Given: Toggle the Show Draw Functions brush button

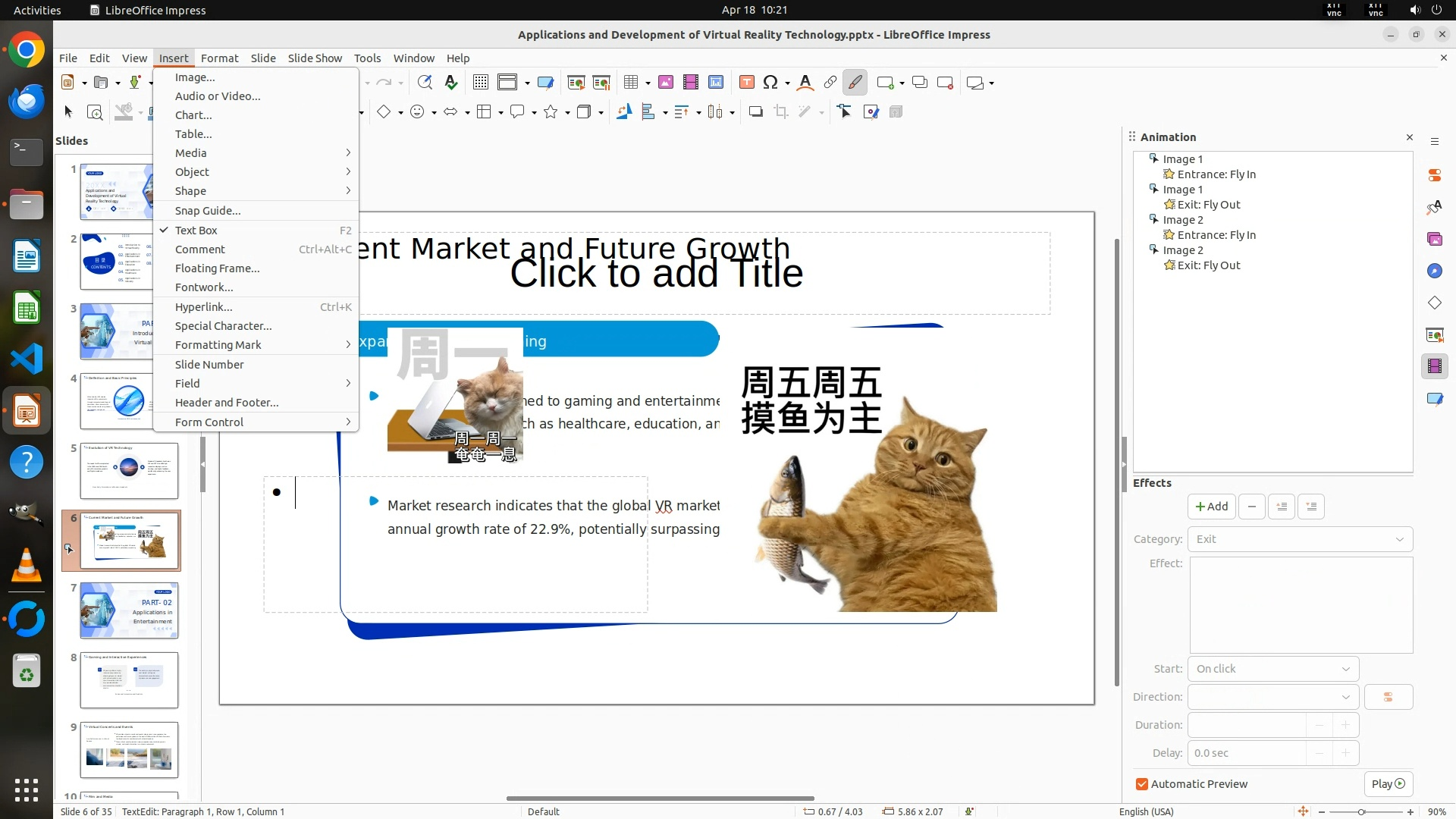Looking at the screenshot, I should pos(855,83).
